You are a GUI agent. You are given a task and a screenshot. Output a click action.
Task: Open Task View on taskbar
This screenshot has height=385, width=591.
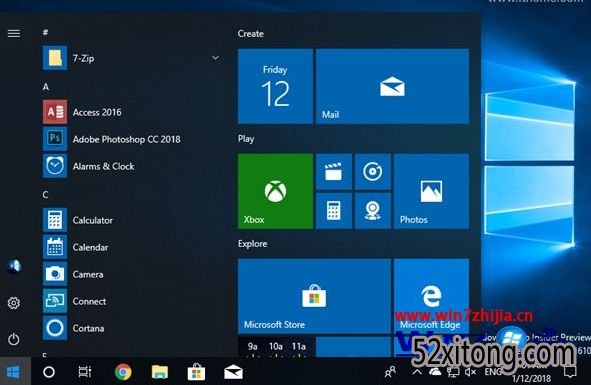(85, 372)
